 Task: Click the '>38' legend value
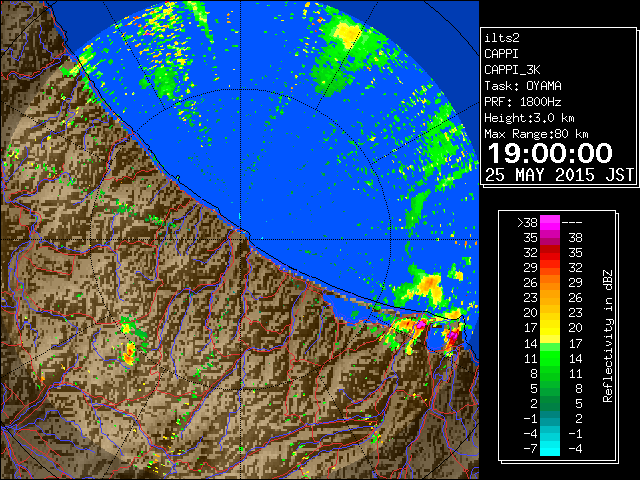527,223
